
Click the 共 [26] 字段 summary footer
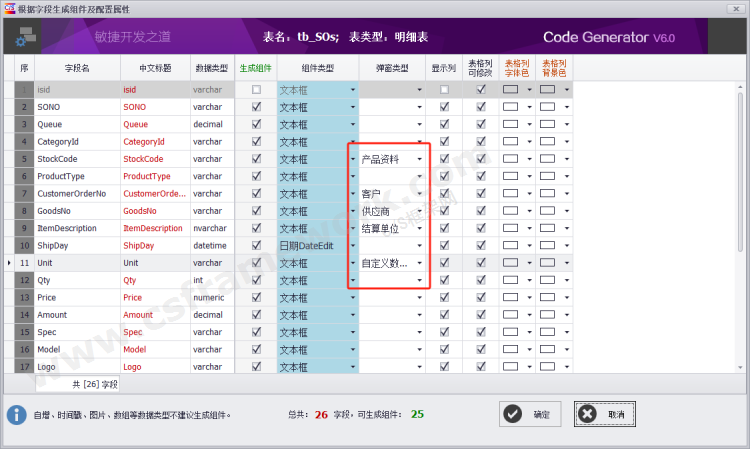(x=77, y=384)
